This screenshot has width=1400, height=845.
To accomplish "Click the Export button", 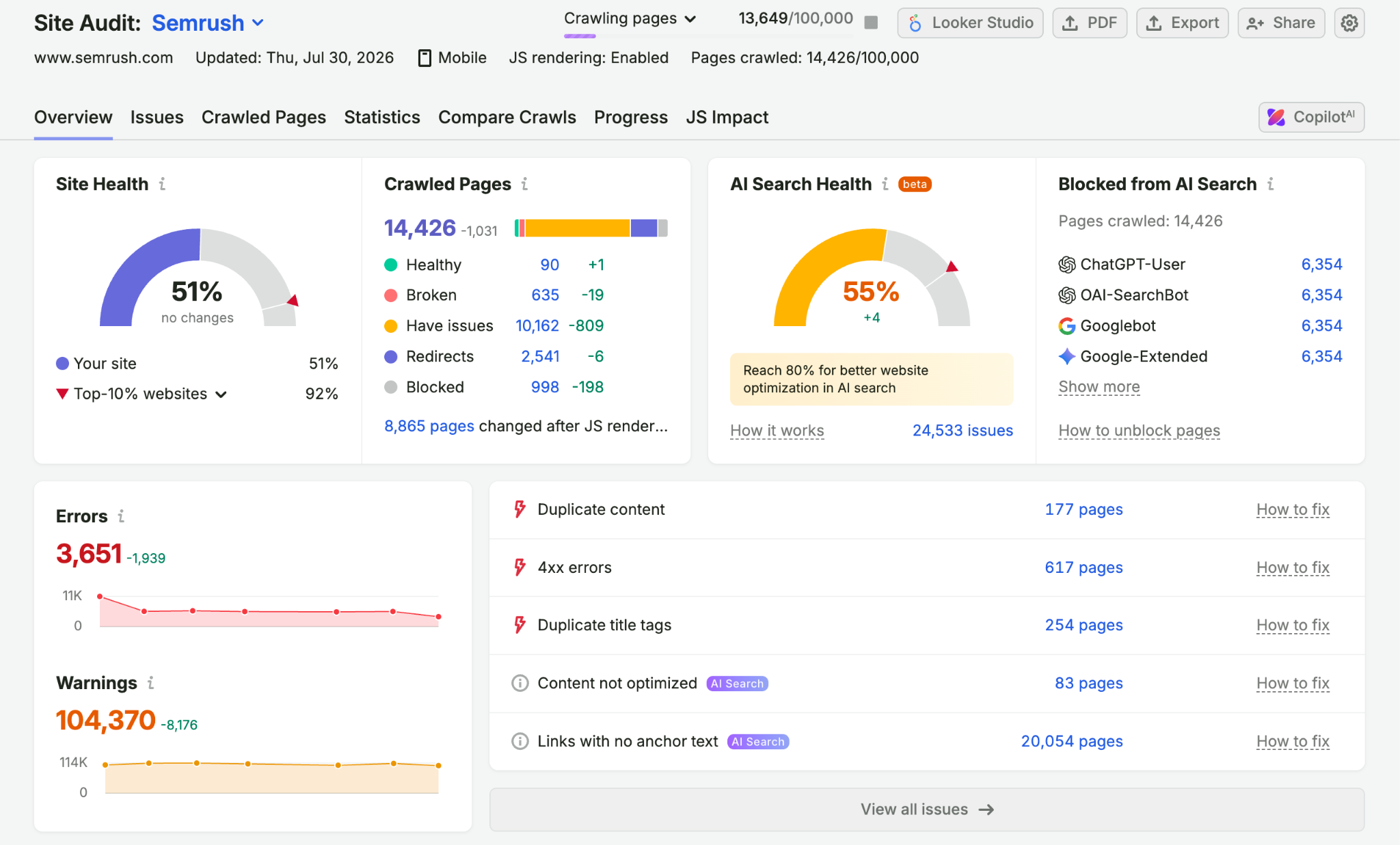I will click(x=1183, y=23).
